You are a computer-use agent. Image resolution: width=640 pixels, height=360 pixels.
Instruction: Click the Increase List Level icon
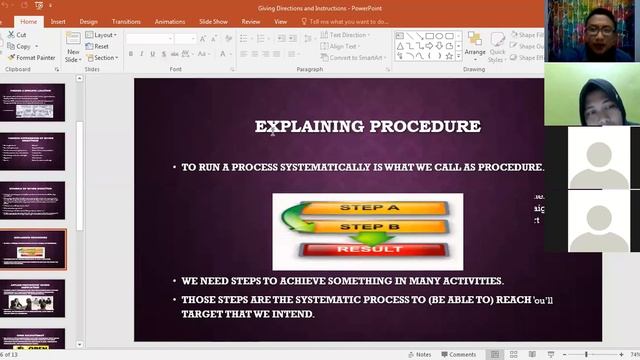[293, 39]
